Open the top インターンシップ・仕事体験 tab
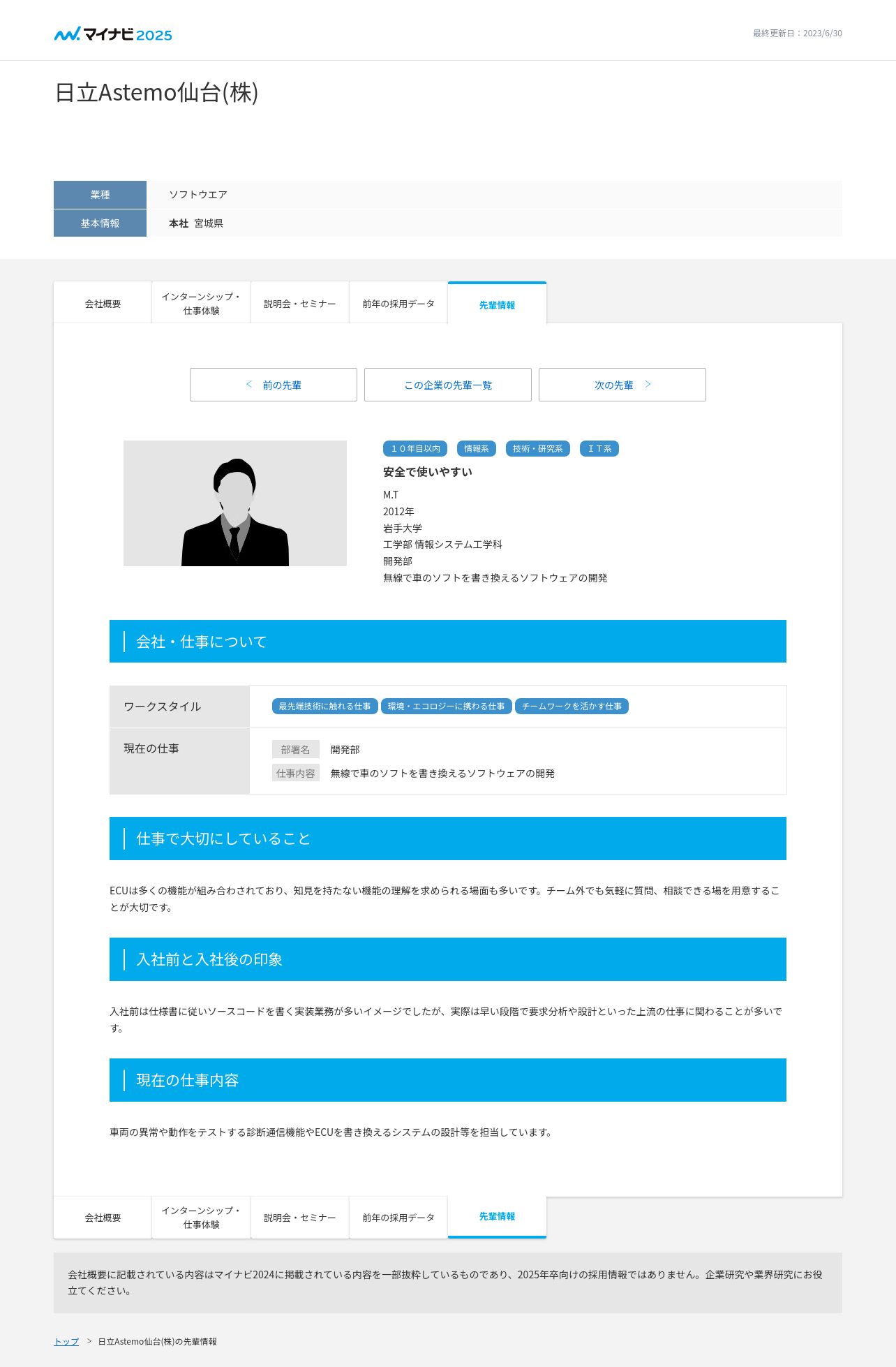 coord(201,304)
